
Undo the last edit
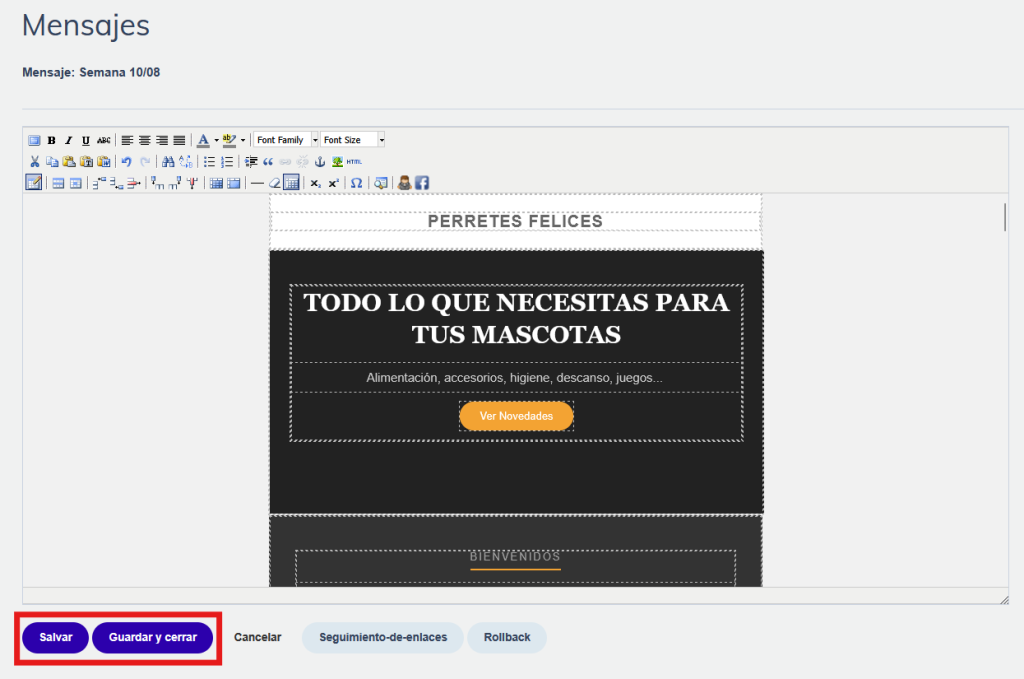pyautogui.click(x=127, y=161)
